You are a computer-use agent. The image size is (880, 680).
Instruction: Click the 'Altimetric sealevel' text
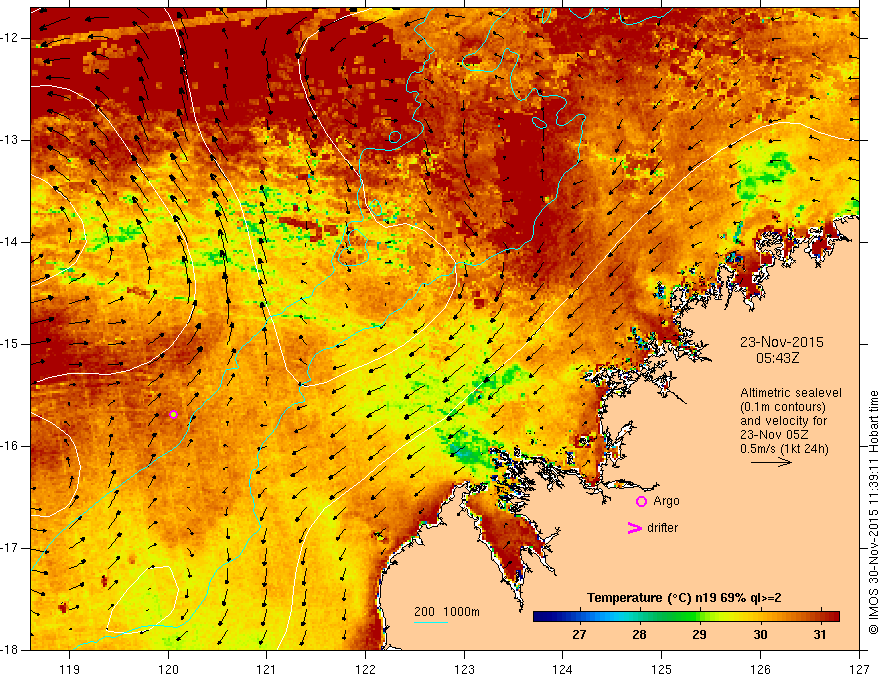(x=791, y=393)
